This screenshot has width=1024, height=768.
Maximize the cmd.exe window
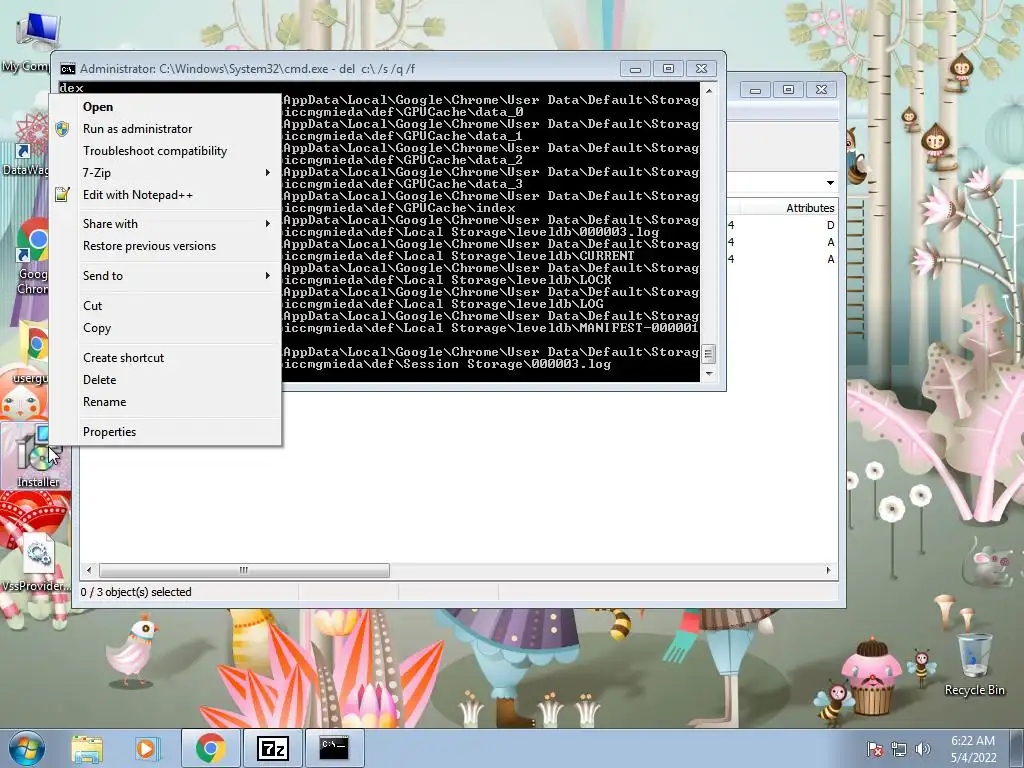[668, 69]
